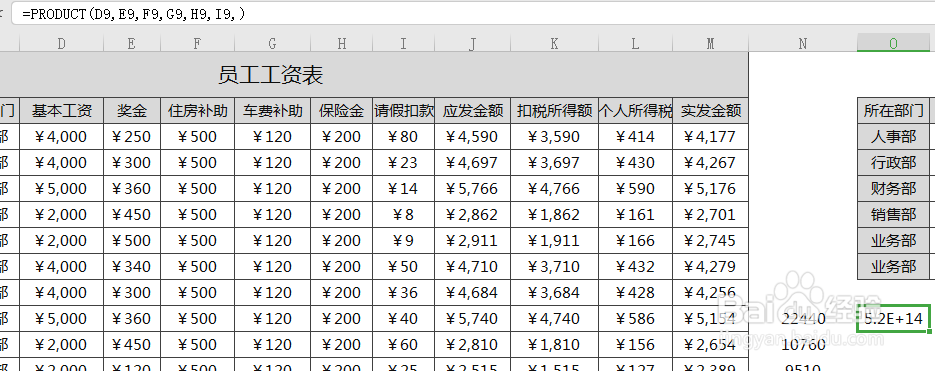Select the 行政部 cell

coord(893,162)
